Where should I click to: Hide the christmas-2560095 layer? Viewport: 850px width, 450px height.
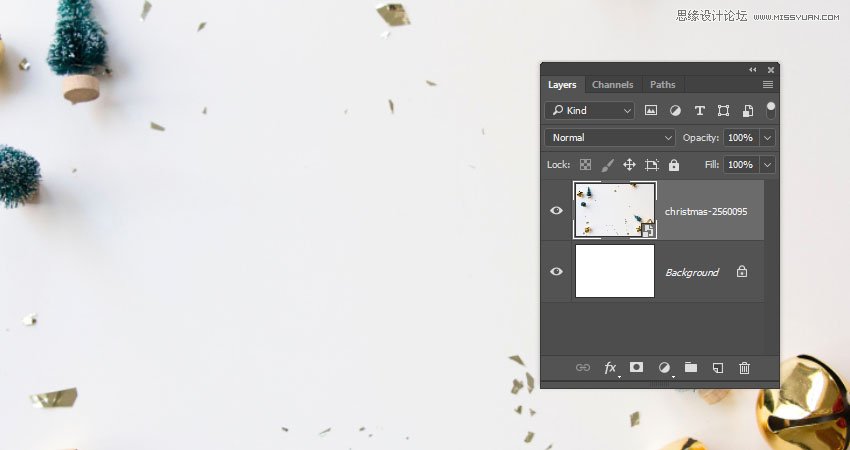pyautogui.click(x=556, y=210)
